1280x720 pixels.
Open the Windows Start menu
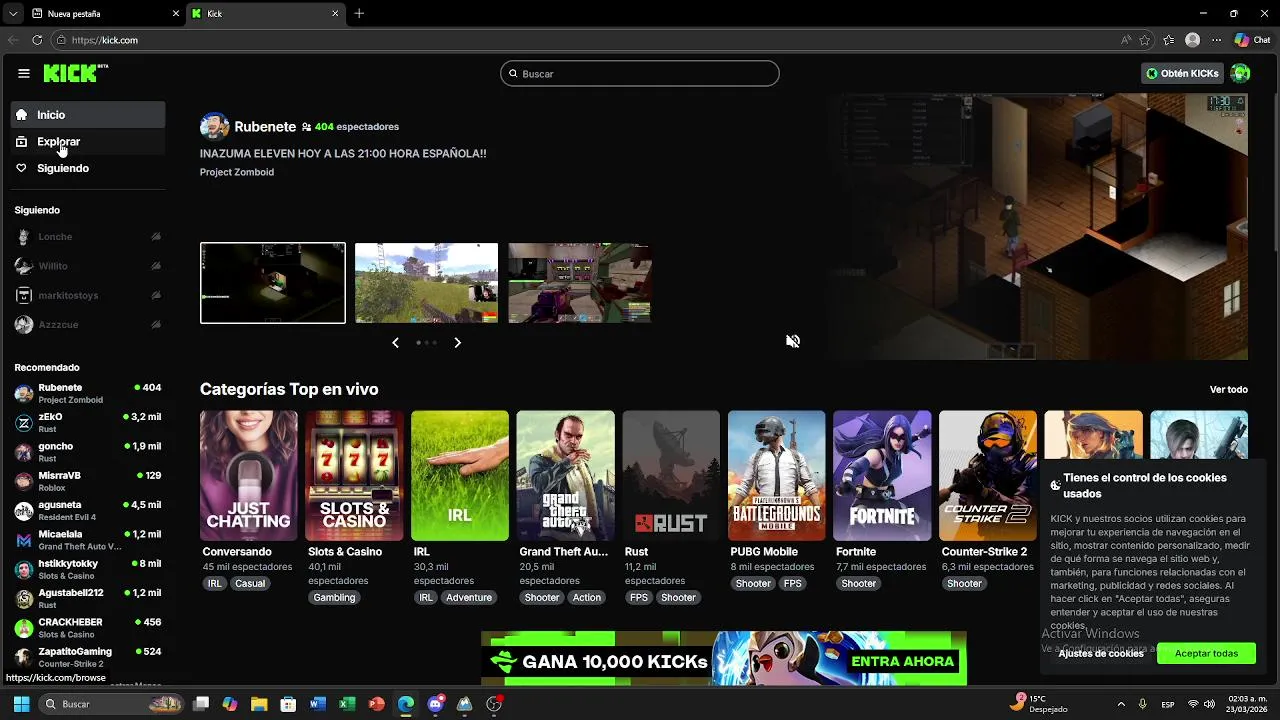[21, 704]
